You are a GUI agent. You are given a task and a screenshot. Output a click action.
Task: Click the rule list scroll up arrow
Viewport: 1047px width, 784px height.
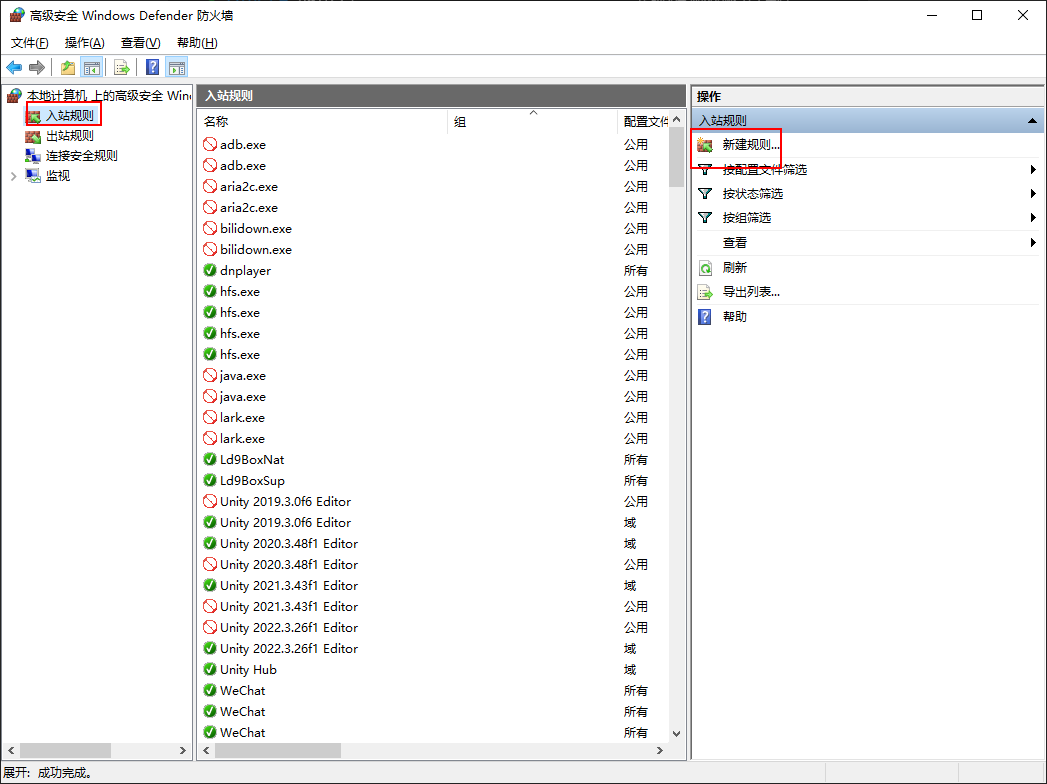click(676, 120)
